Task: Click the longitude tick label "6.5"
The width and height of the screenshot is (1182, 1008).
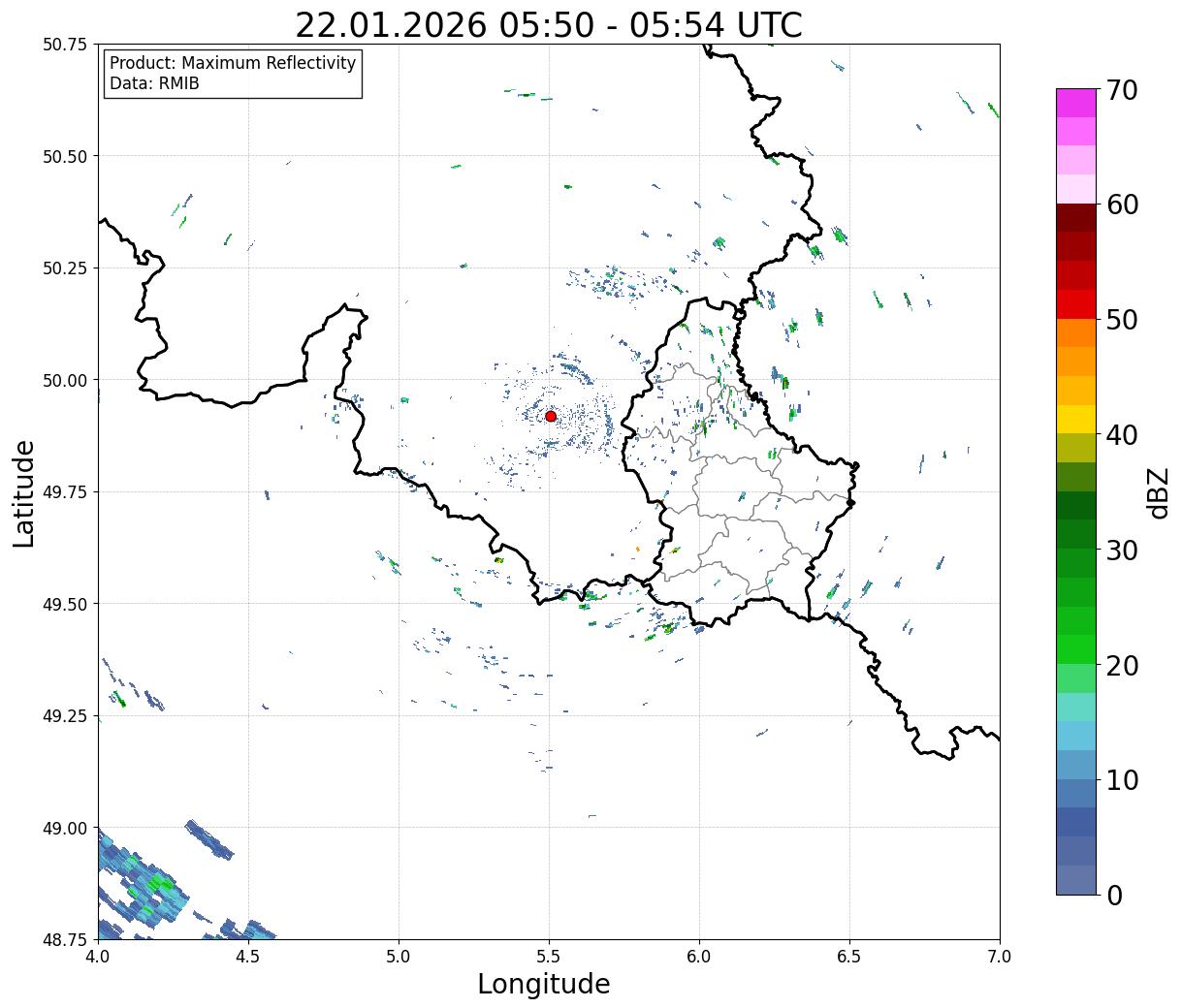Action: tap(849, 957)
